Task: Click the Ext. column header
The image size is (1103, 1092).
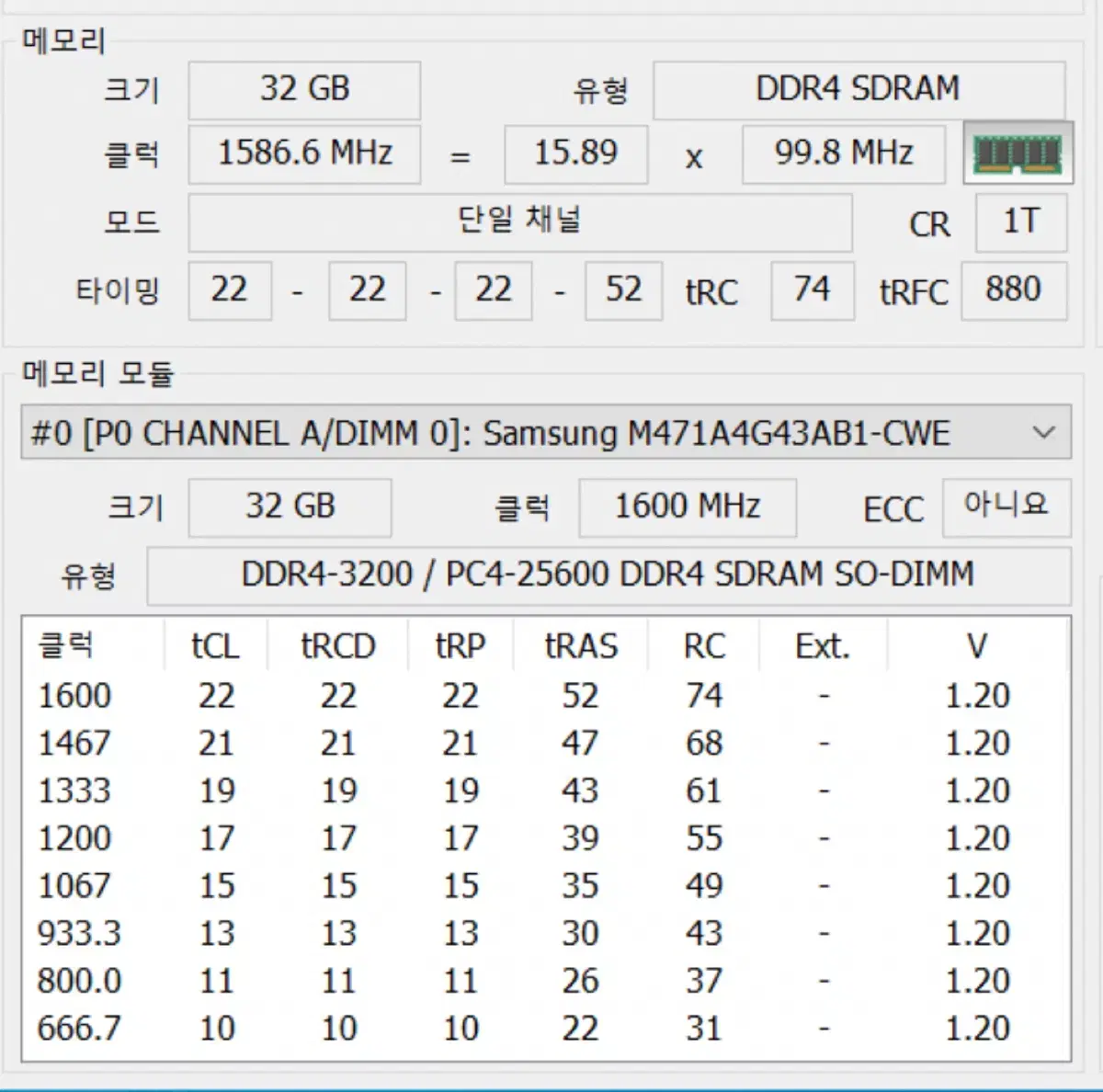Action: [x=823, y=646]
